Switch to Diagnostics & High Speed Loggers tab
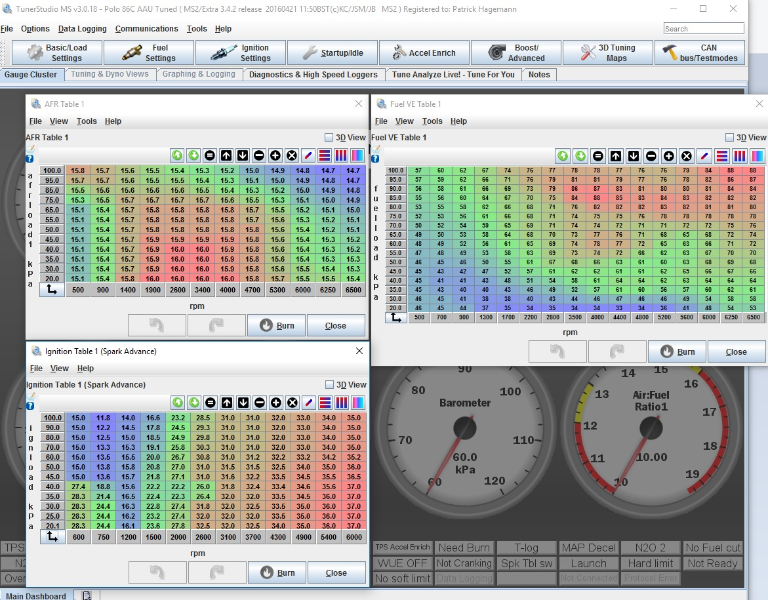768x600 pixels. (x=313, y=75)
